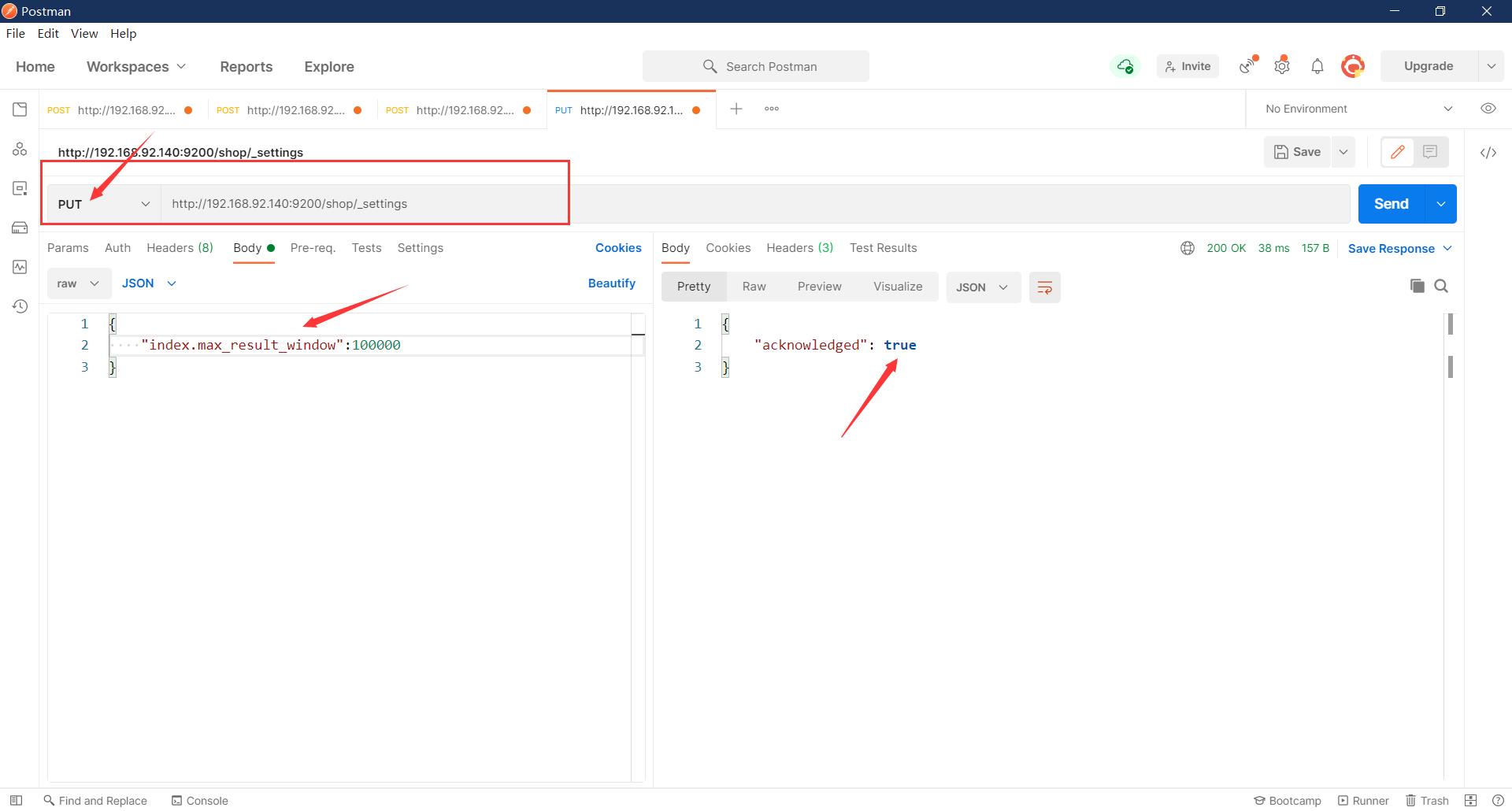
Task: Expand the Upgrade dropdown arrow
Action: (1491, 66)
